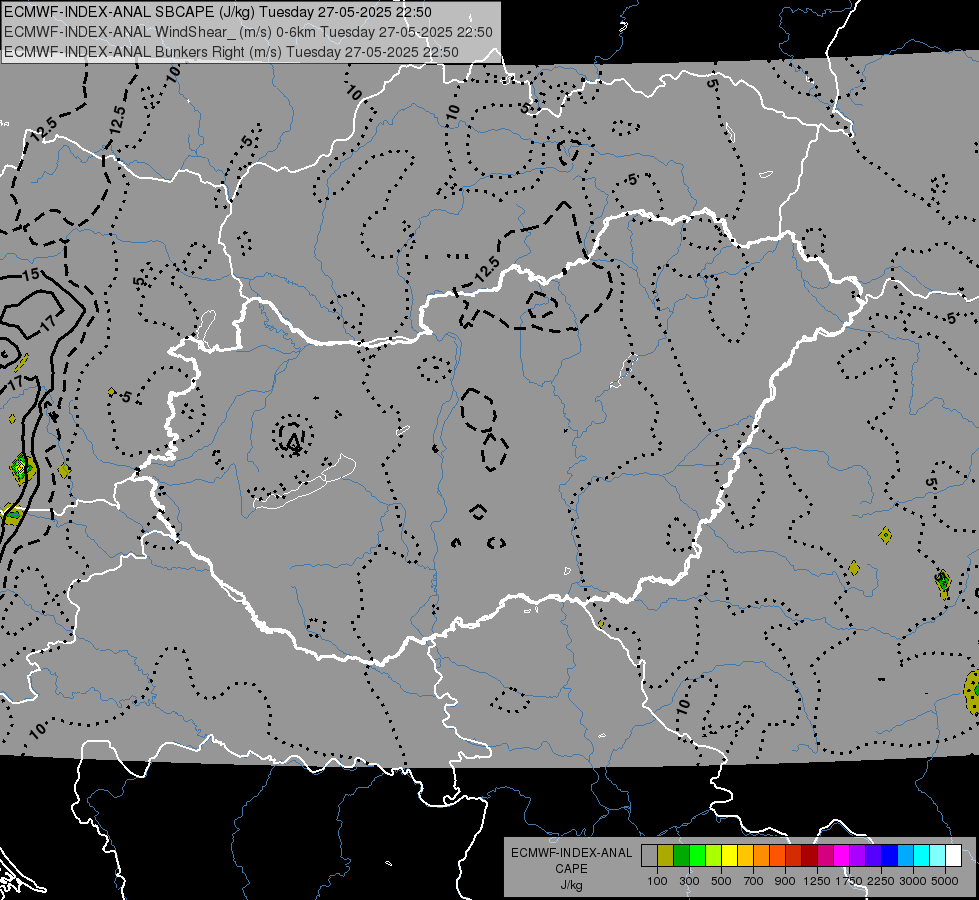This screenshot has width=979, height=900.
Task: Click the 100 legend value
Action: 657,881
